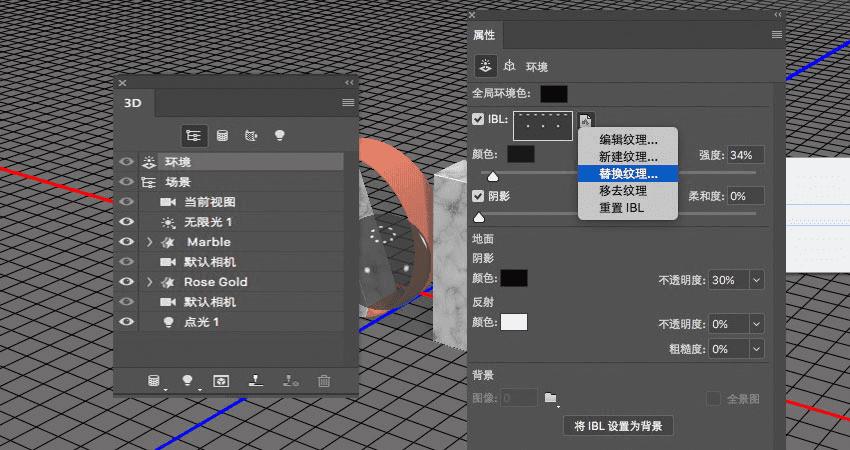Click the IBL texture file icon
The image size is (850, 450).
(x=586, y=121)
